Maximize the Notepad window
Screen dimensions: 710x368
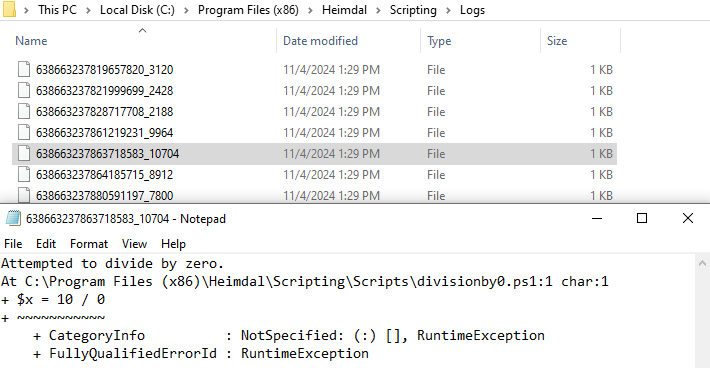pyautogui.click(x=642, y=218)
